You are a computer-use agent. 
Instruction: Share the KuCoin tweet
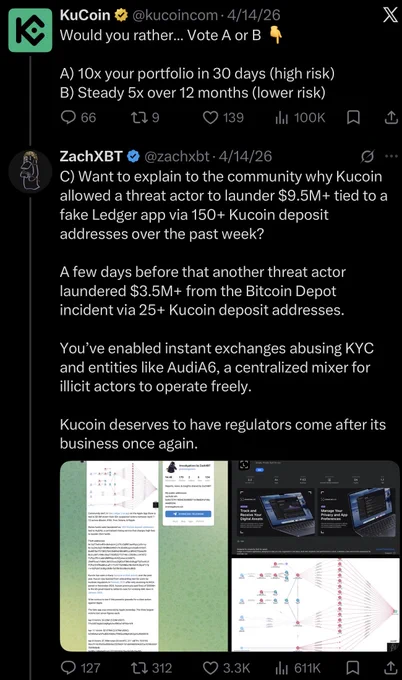[x=391, y=118]
